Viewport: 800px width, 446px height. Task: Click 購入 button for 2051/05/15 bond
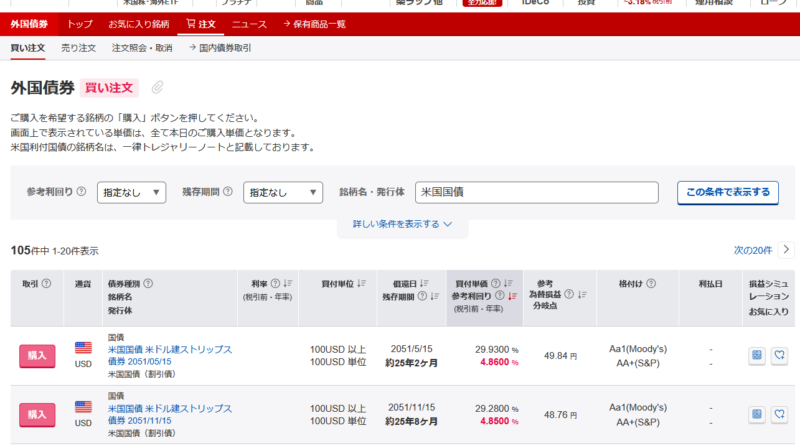click(37, 356)
